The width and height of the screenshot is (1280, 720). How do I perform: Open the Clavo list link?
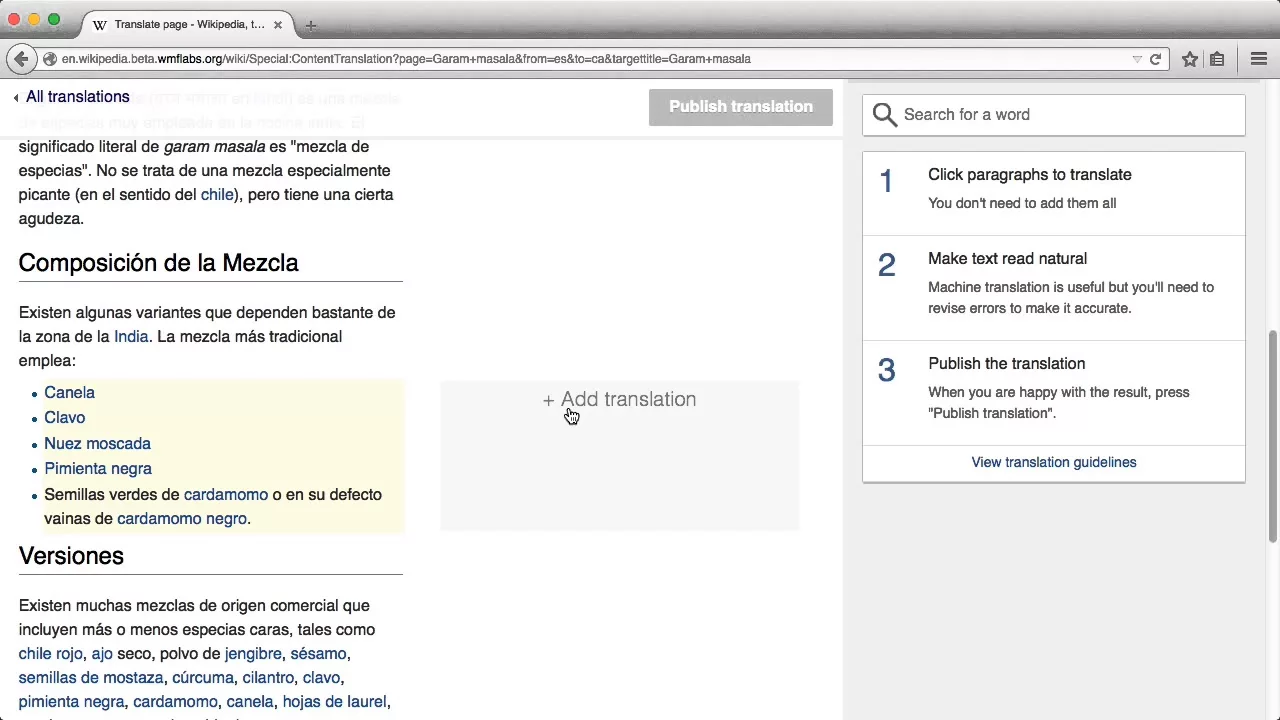[x=64, y=418]
